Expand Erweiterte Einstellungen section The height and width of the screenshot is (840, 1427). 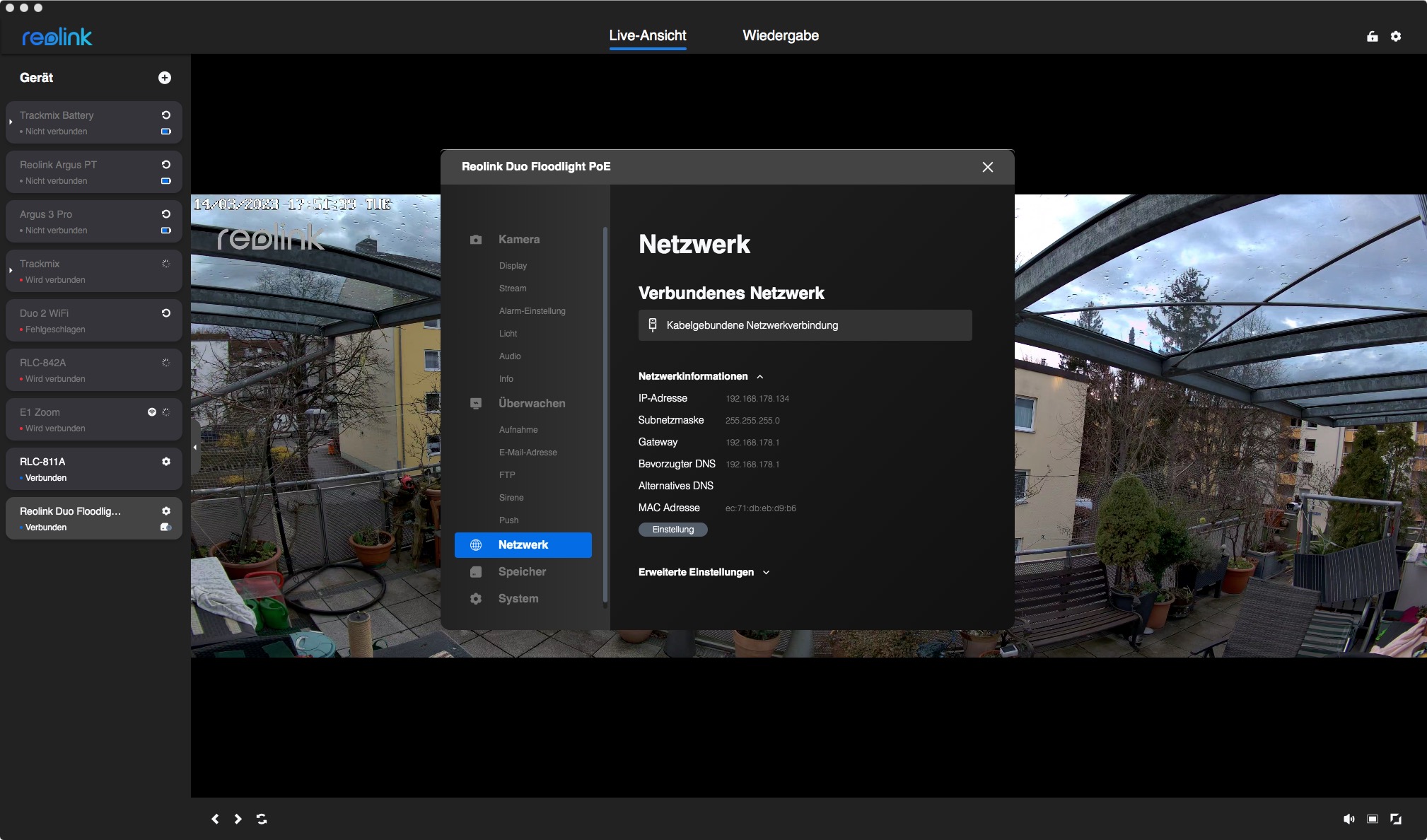766,573
